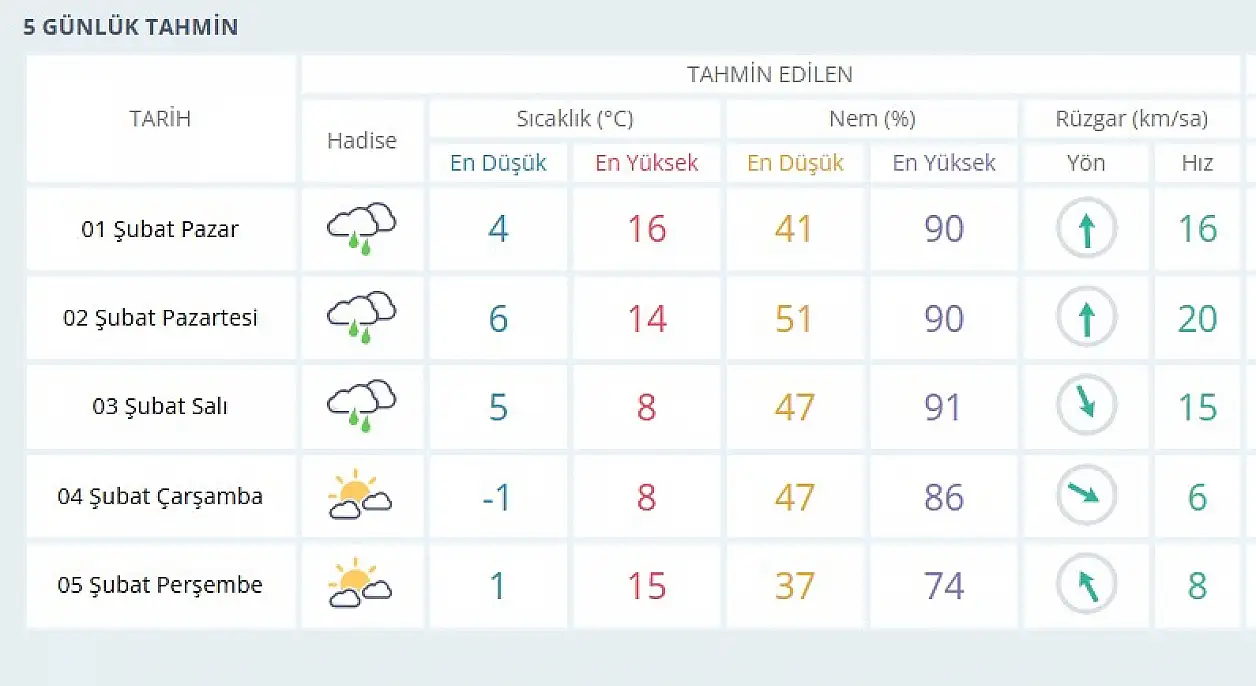
Task: Select the 03 Şubat Salı date cell
Action: 160,407
